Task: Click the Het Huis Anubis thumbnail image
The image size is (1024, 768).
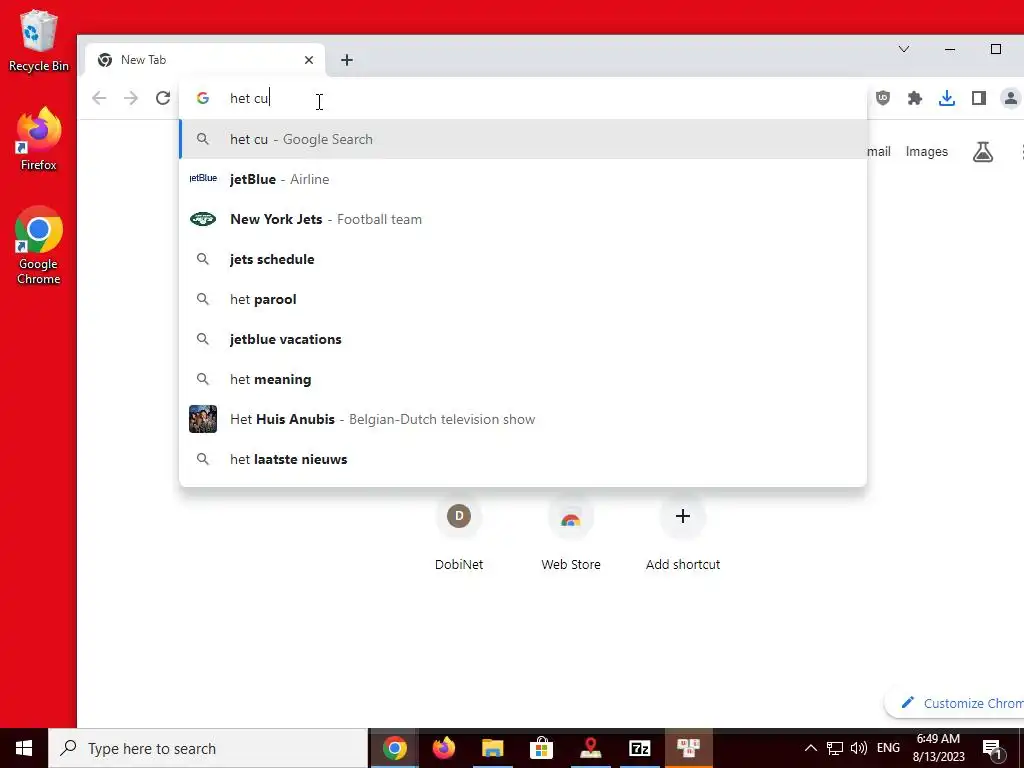Action: (203, 419)
